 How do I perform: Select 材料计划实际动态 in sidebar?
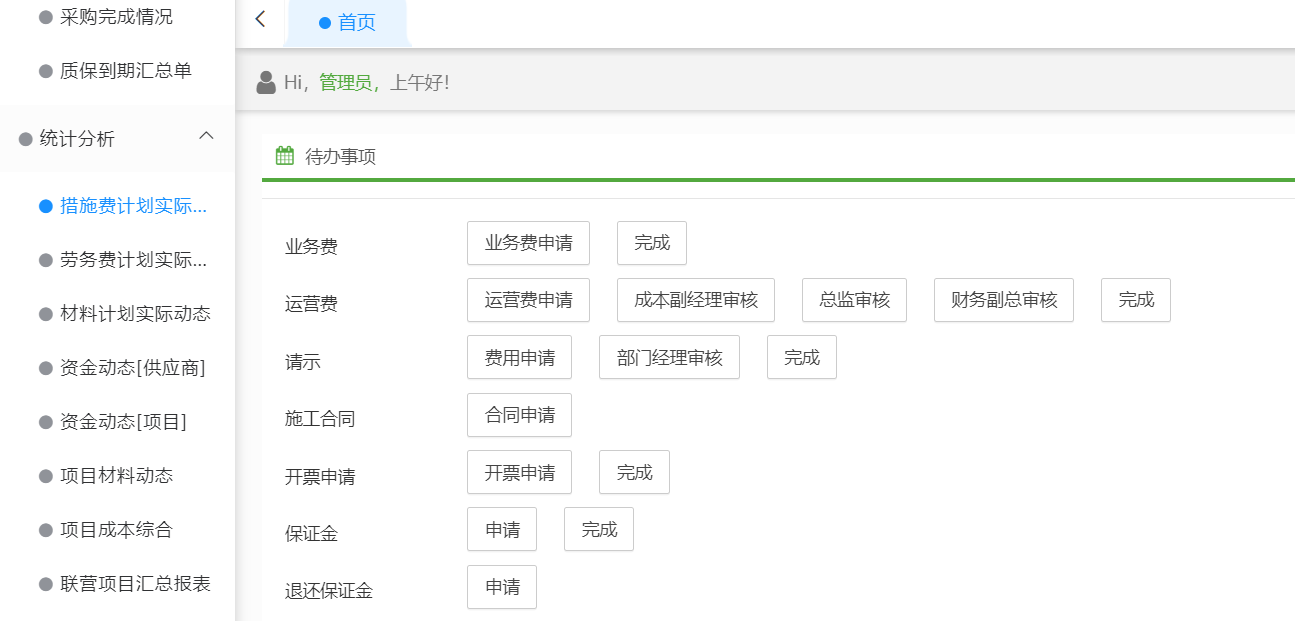tap(135, 314)
